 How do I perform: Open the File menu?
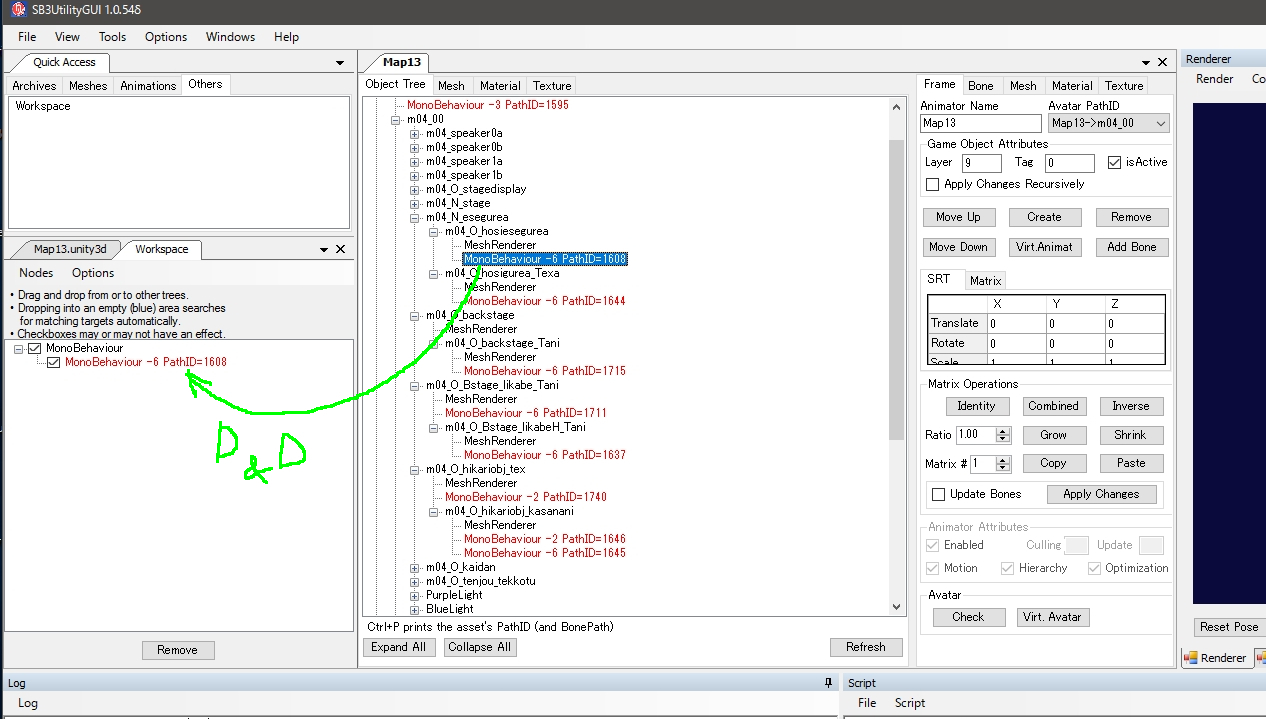pyautogui.click(x=27, y=37)
